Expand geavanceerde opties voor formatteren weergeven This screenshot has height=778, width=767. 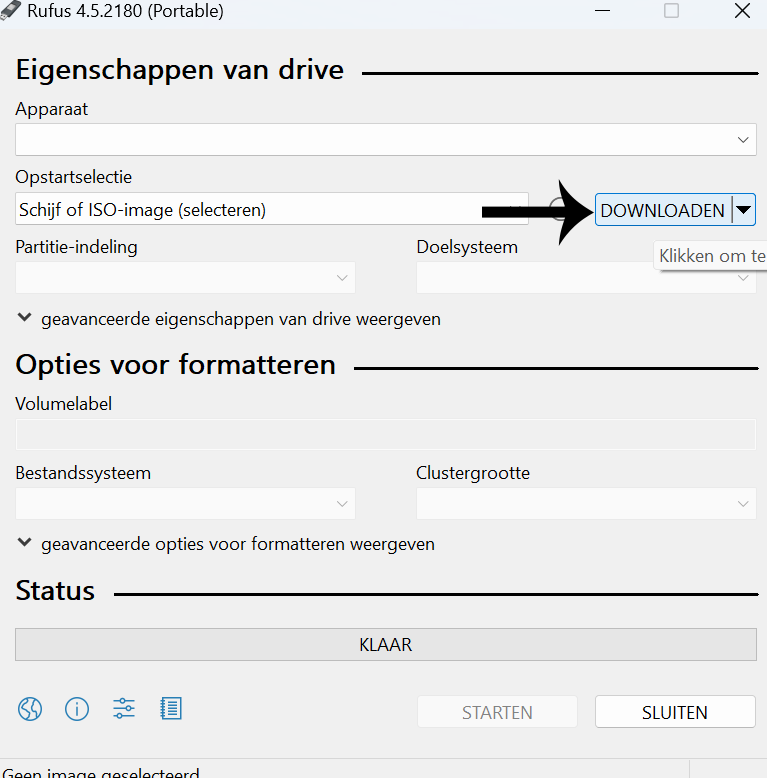226,544
